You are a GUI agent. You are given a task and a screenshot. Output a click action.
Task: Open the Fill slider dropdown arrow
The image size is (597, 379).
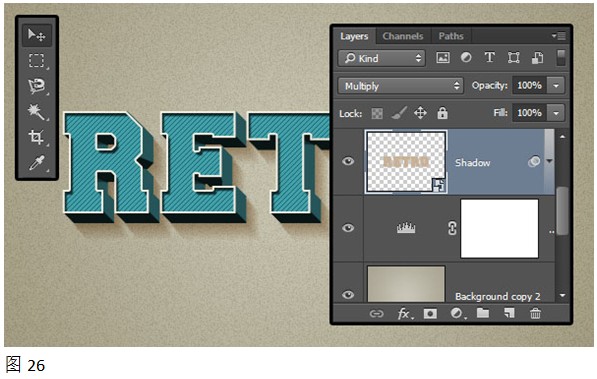pos(556,113)
